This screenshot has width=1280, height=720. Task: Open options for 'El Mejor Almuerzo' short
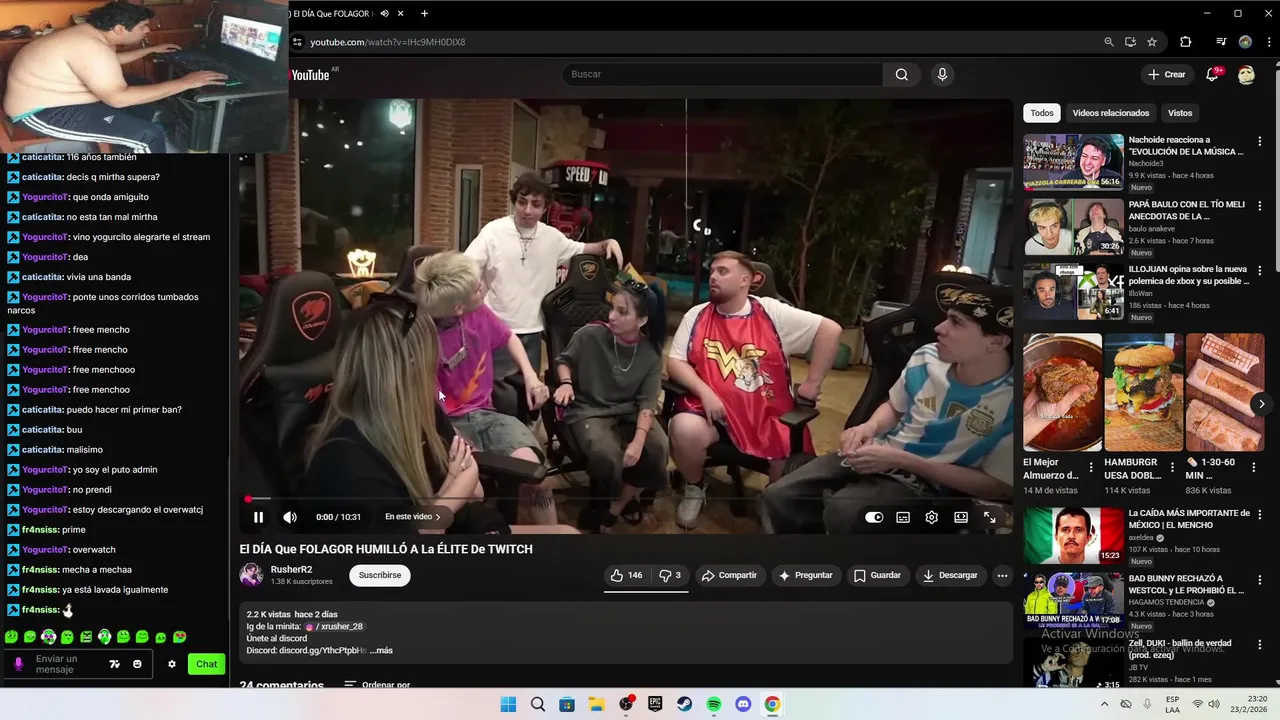pyautogui.click(x=1091, y=468)
